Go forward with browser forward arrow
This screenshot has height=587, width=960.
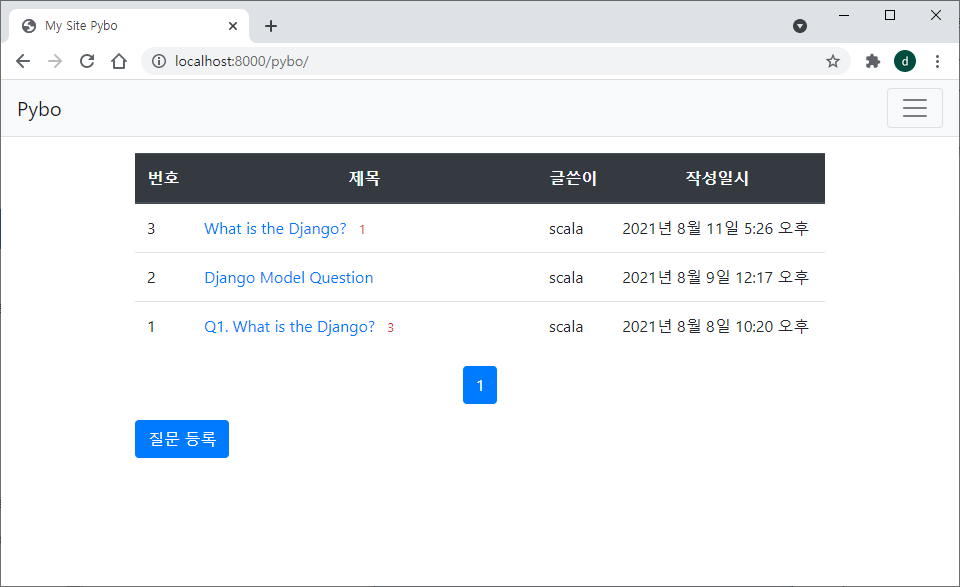[x=55, y=61]
